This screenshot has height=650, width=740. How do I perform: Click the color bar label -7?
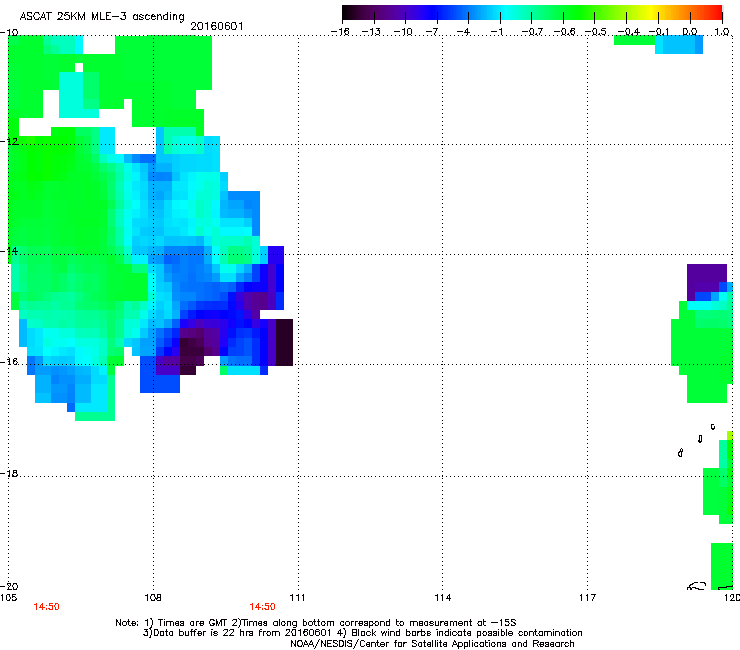click(433, 32)
